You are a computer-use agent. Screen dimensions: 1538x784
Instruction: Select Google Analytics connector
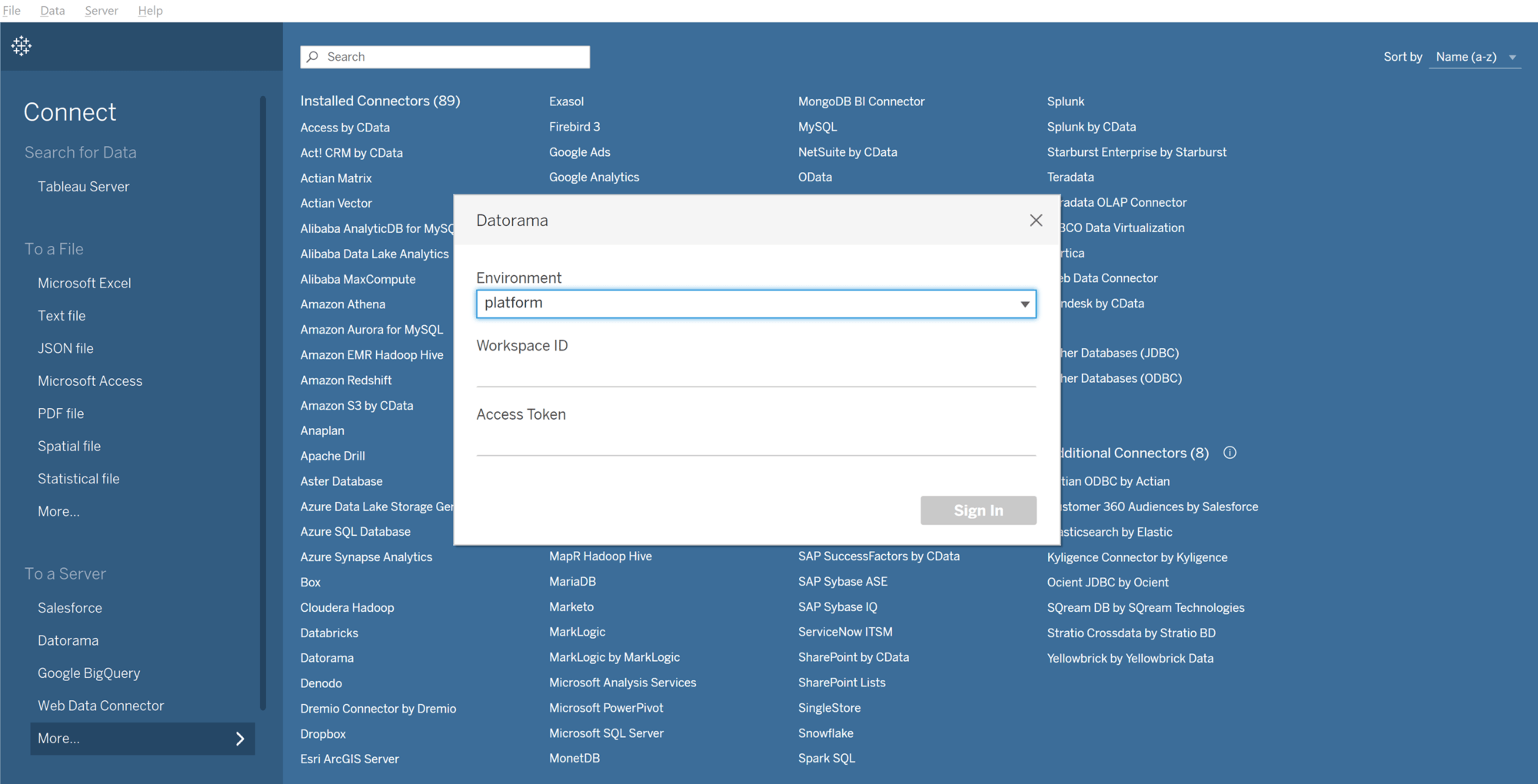[x=594, y=178]
